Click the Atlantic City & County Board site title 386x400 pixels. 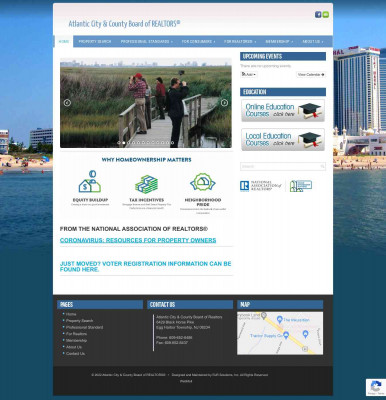(124, 24)
